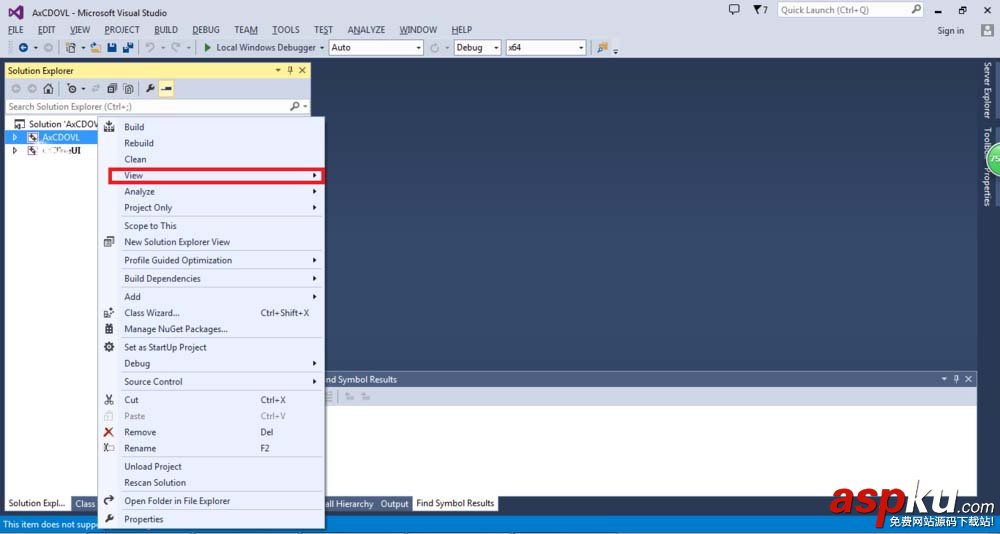
Task: Click the Quick Launch search magnifier icon
Action: pyautogui.click(x=916, y=10)
